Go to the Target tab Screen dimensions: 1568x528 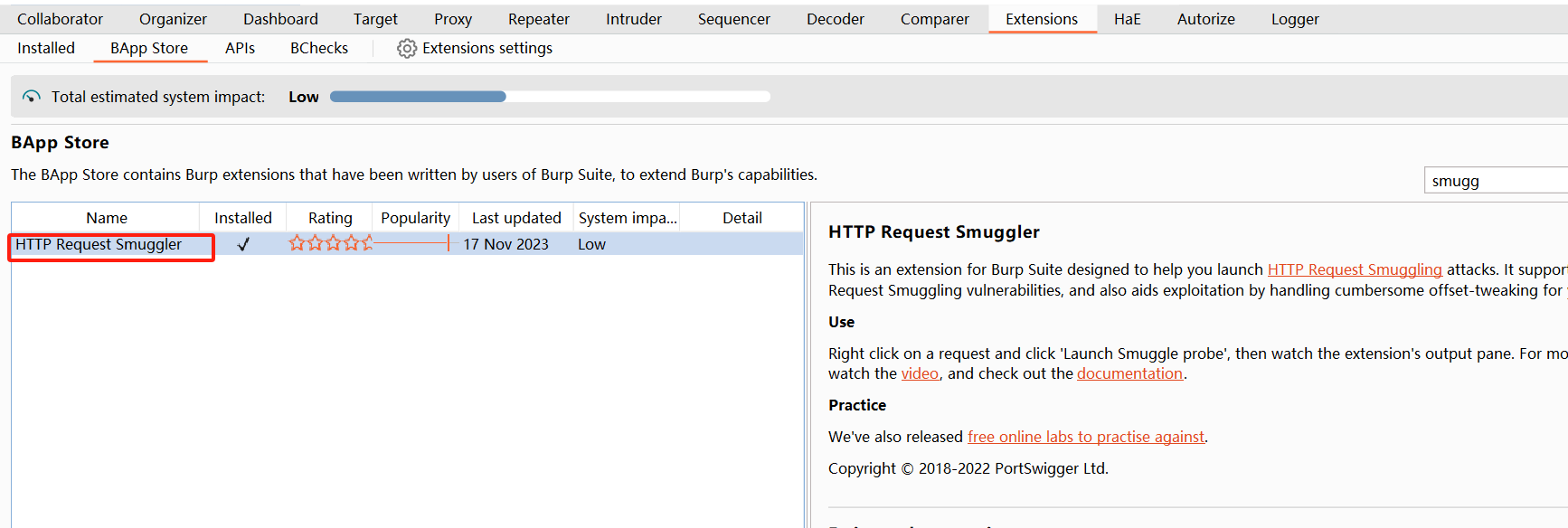(375, 19)
